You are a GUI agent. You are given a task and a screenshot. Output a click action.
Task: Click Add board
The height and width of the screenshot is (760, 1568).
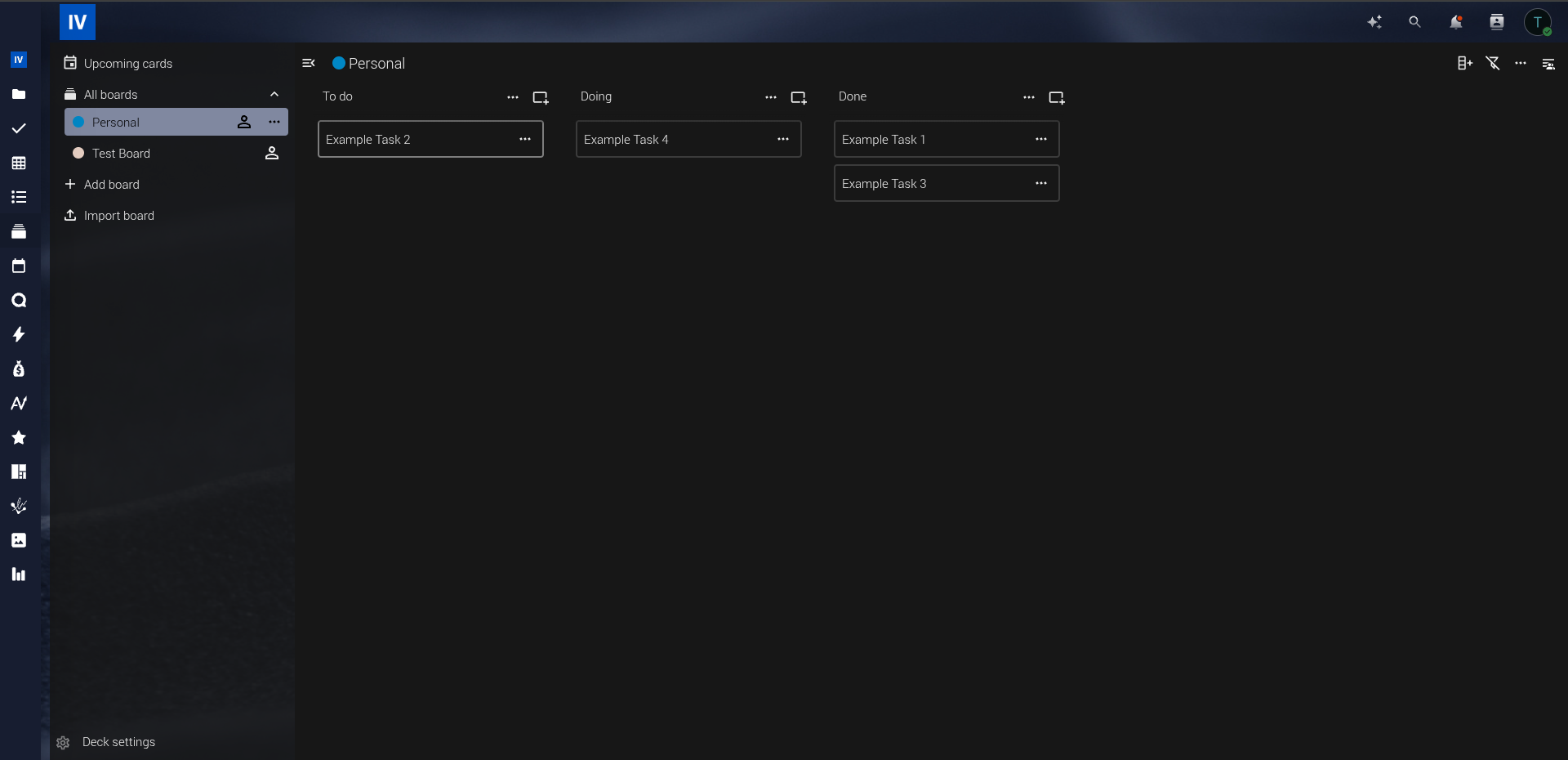click(111, 185)
